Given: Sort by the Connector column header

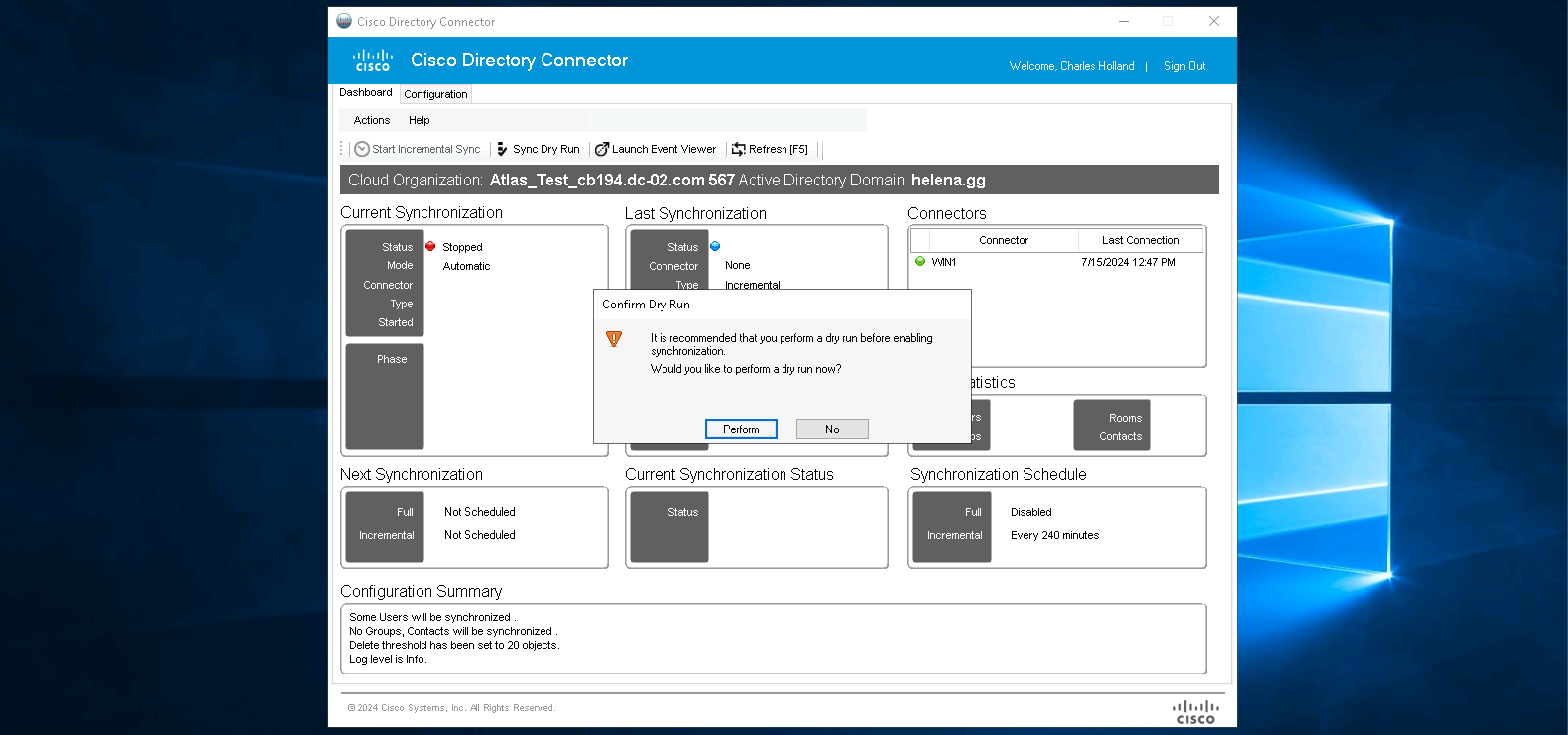Looking at the screenshot, I should click(1003, 240).
